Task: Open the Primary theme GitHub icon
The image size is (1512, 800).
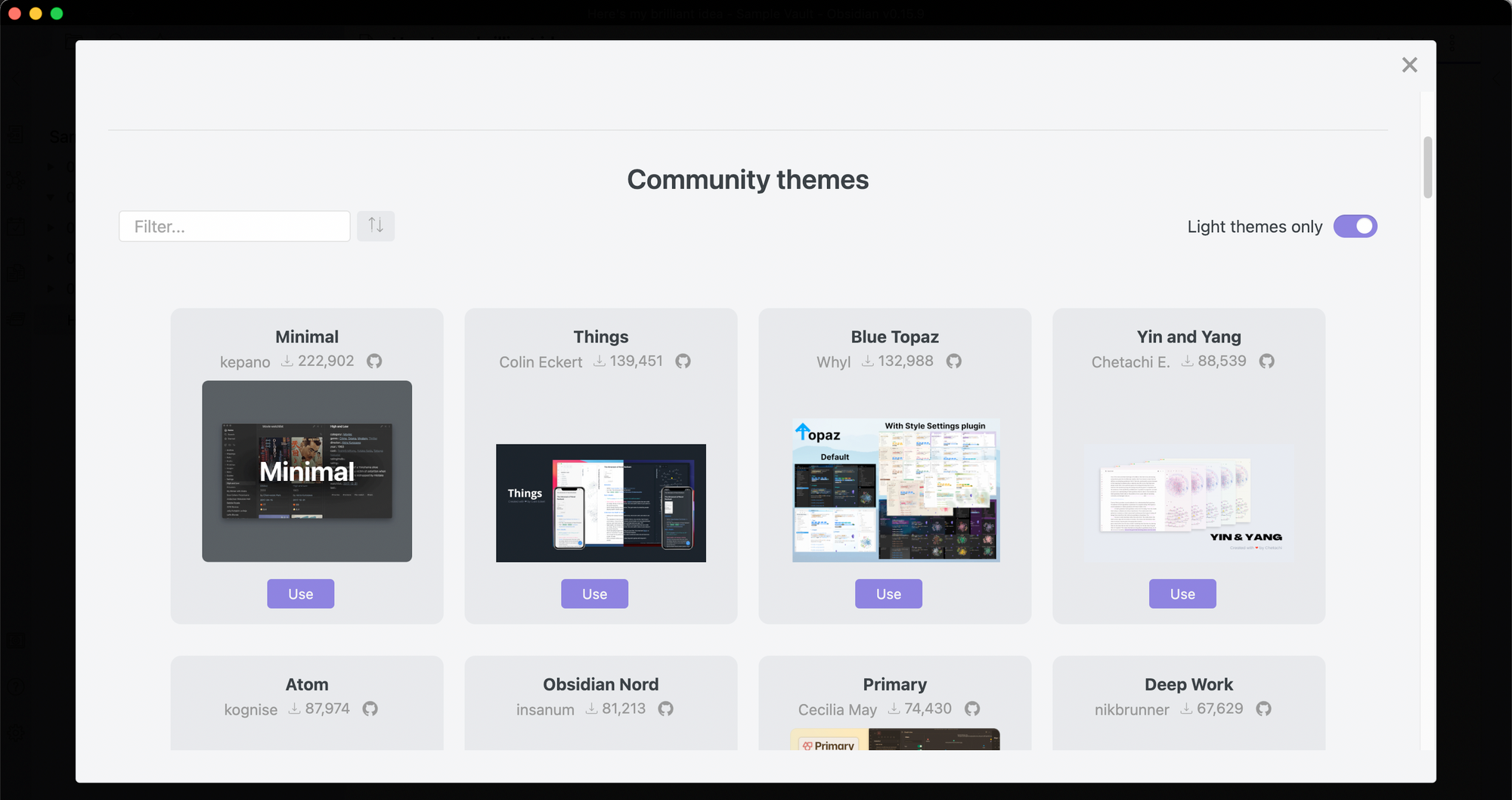Action: click(x=972, y=709)
